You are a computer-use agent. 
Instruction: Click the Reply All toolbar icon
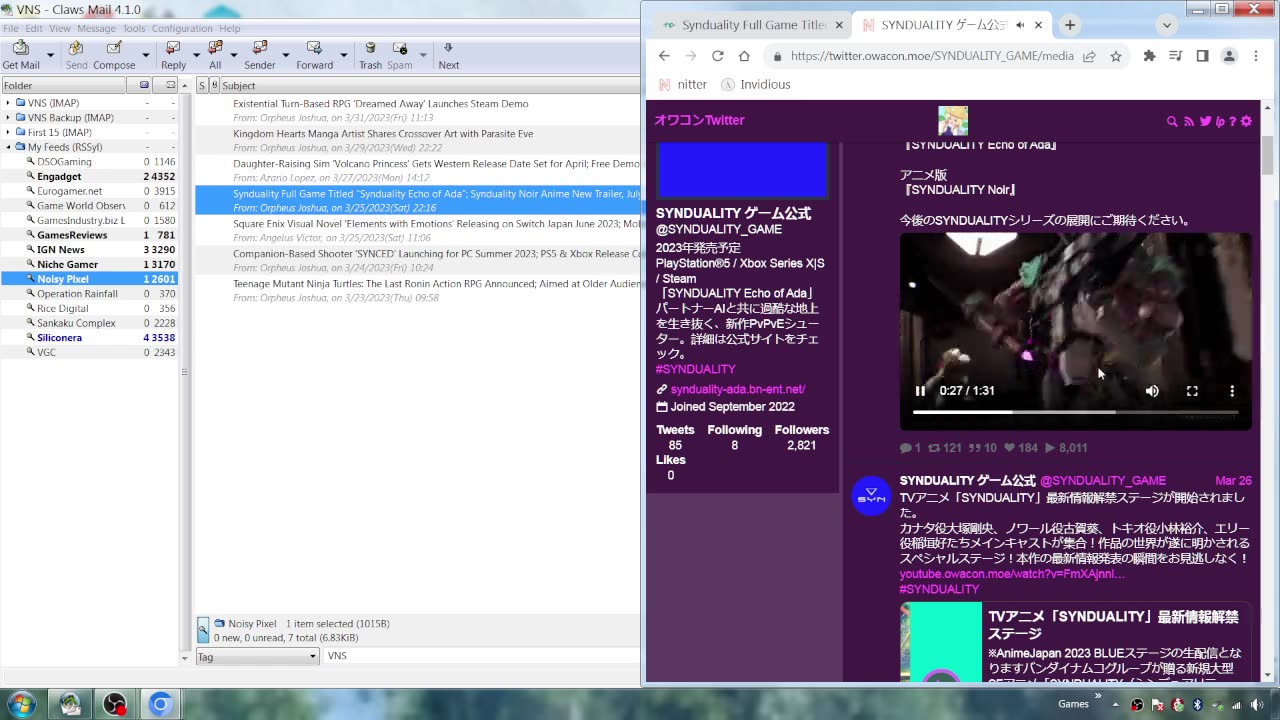[215, 48]
